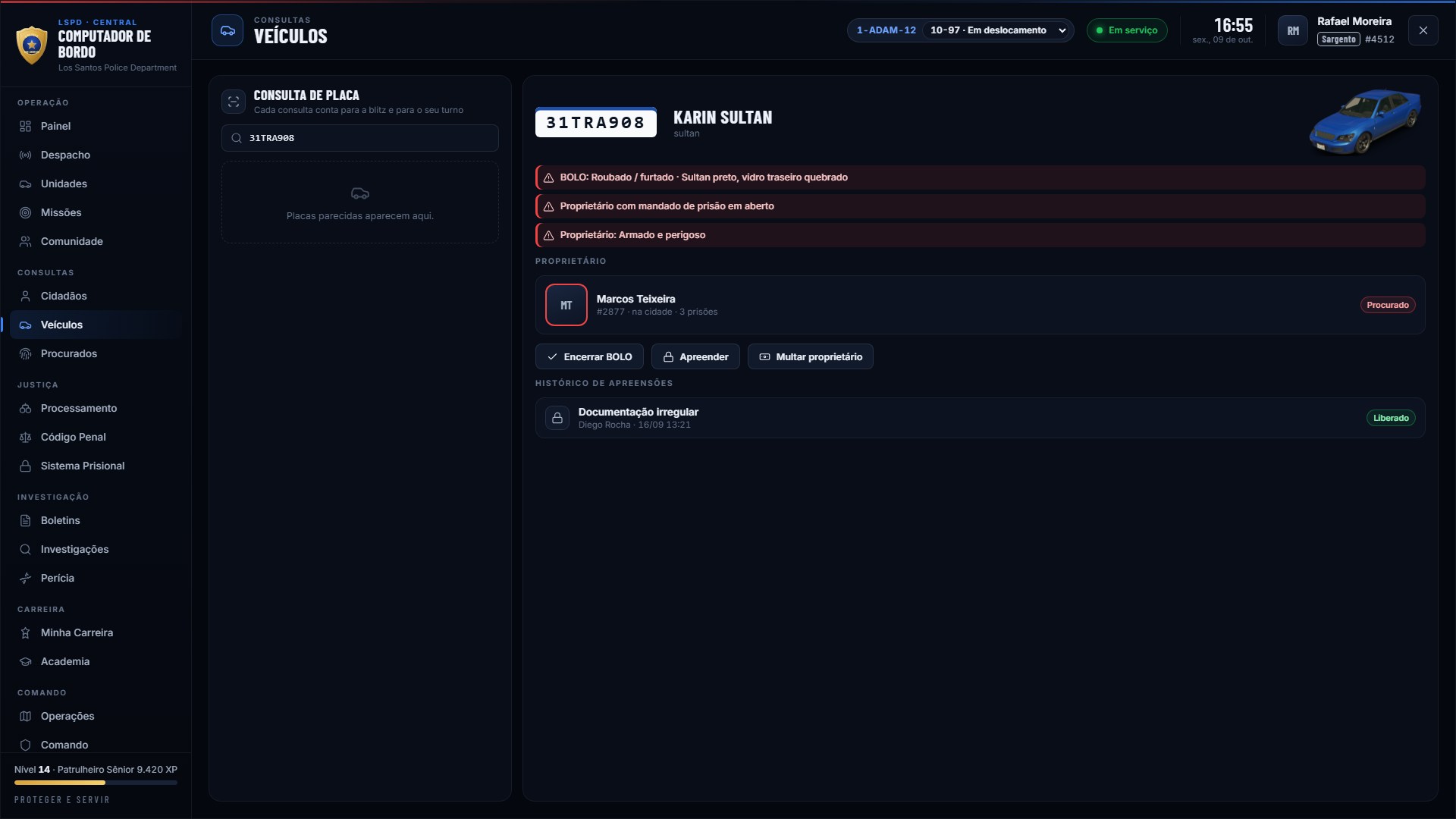Screen dimensions: 1456x819
Task: Click the LSPD shield badge logo
Action: pos(32,45)
